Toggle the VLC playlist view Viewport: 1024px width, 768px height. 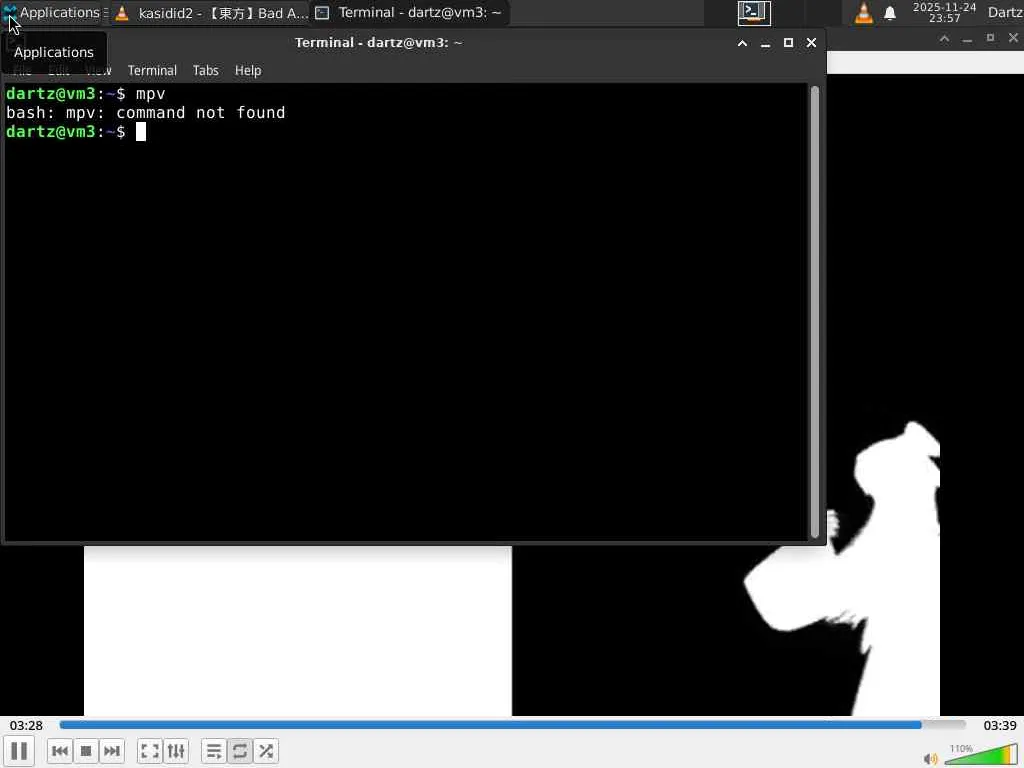coord(214,751)
